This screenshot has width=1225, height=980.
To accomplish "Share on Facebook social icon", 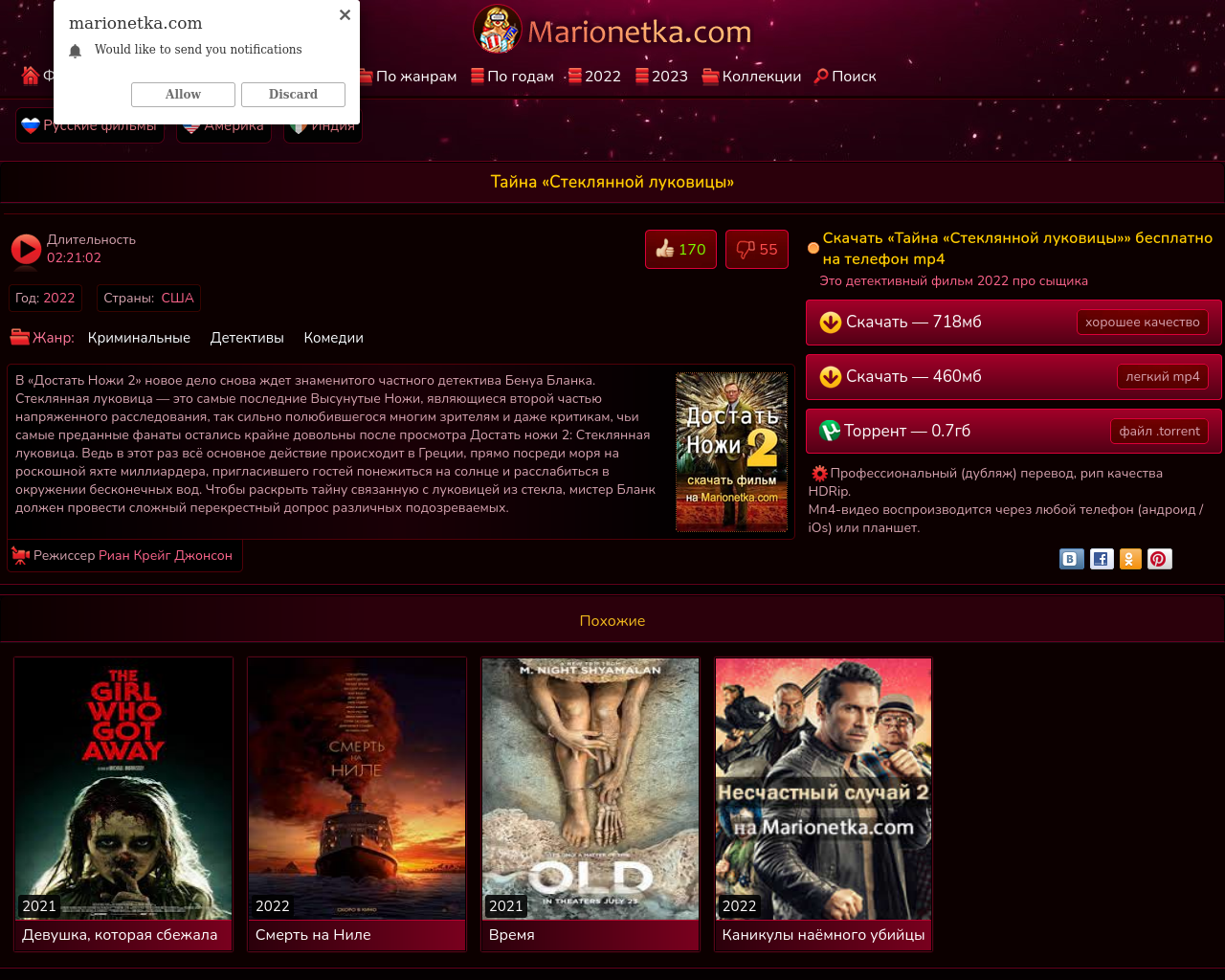I will [x=1102, y=559].
